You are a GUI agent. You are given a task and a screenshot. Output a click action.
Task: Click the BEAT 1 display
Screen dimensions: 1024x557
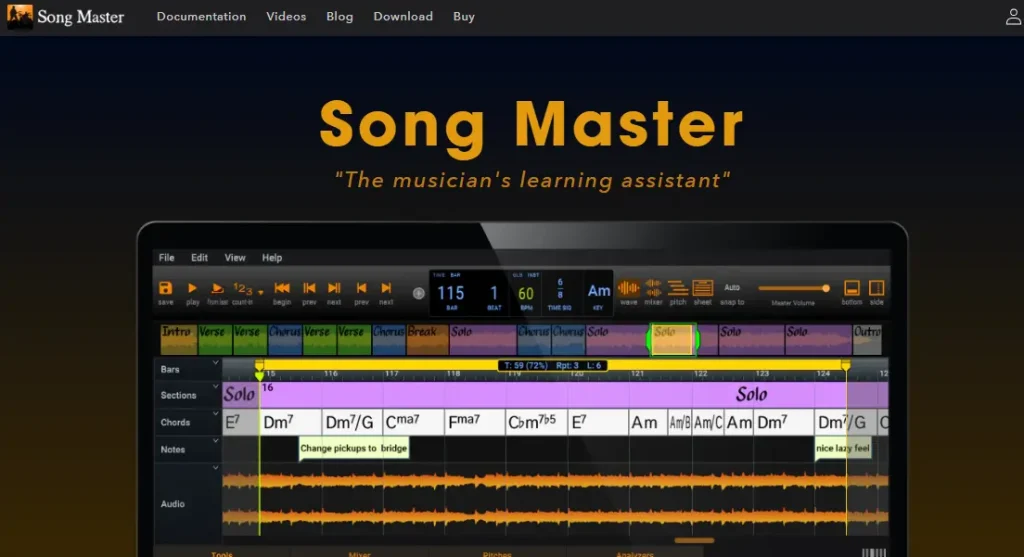click(494, 293)
